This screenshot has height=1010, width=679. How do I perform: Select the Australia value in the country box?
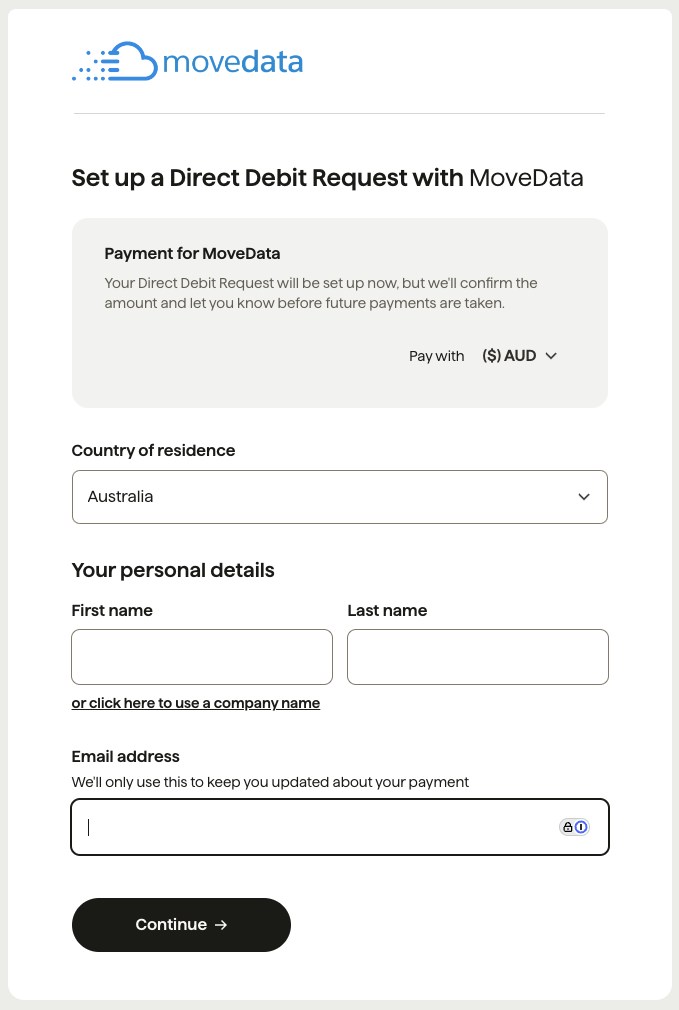tap(121, 497)
